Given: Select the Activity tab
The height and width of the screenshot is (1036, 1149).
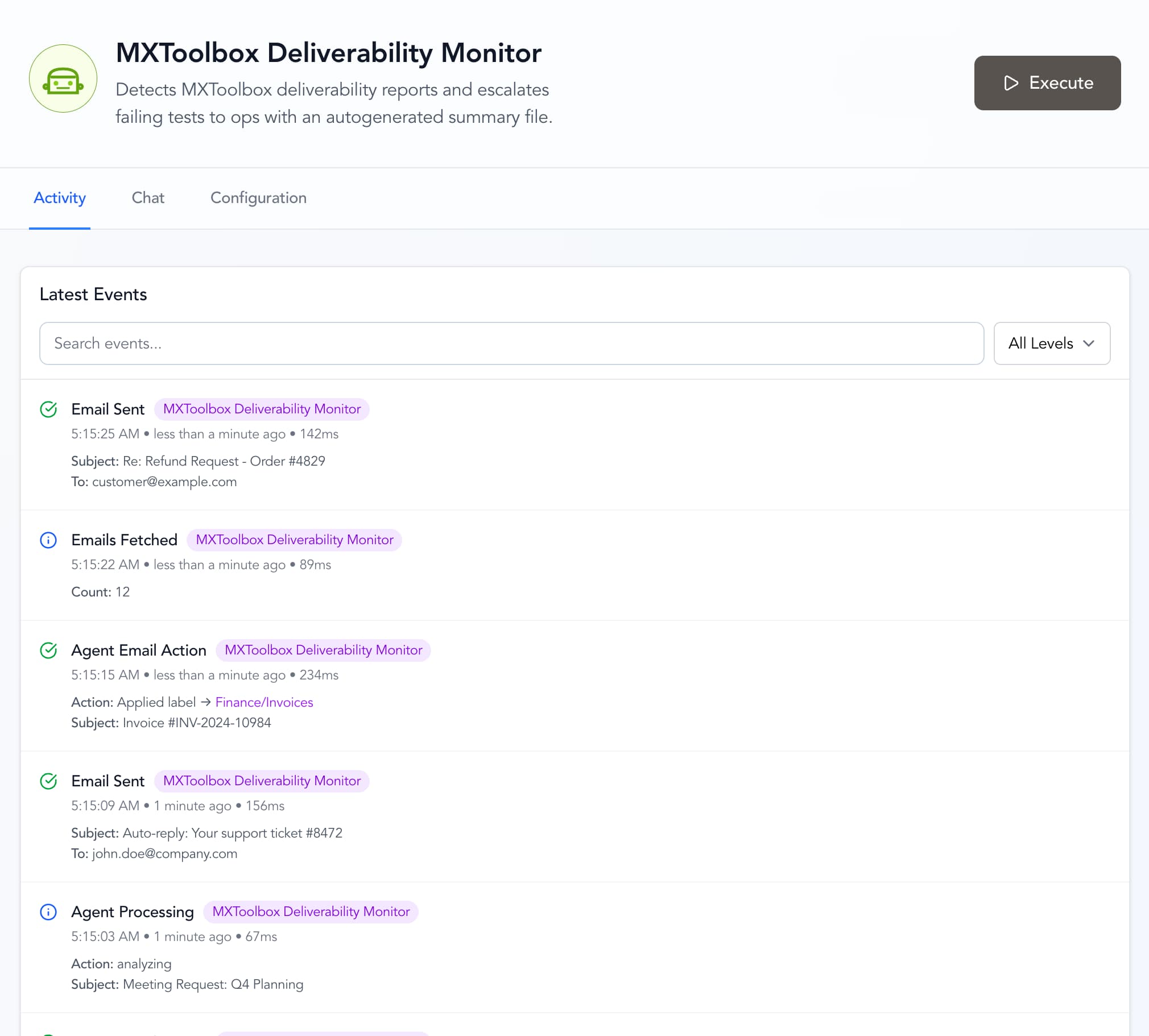Looking at the screenshot, I should pyautogui.click(x=59, y=197).
